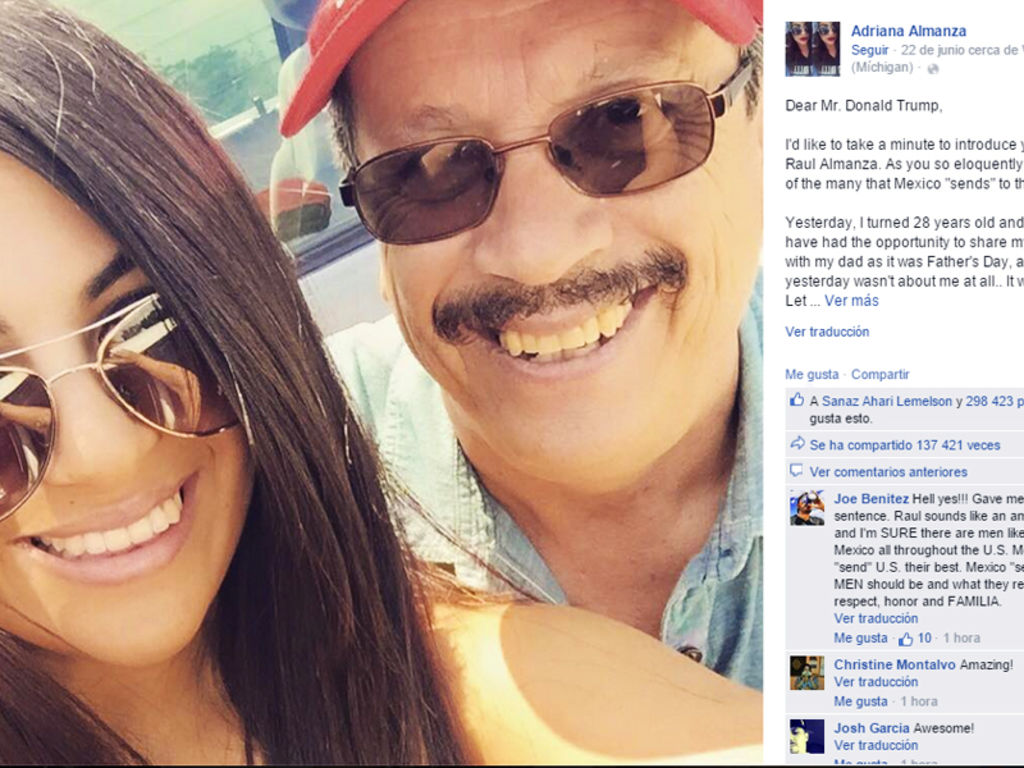Click the share arrow icon
The width and height of the screenshot is (1024, 768).
pos(797,444)
